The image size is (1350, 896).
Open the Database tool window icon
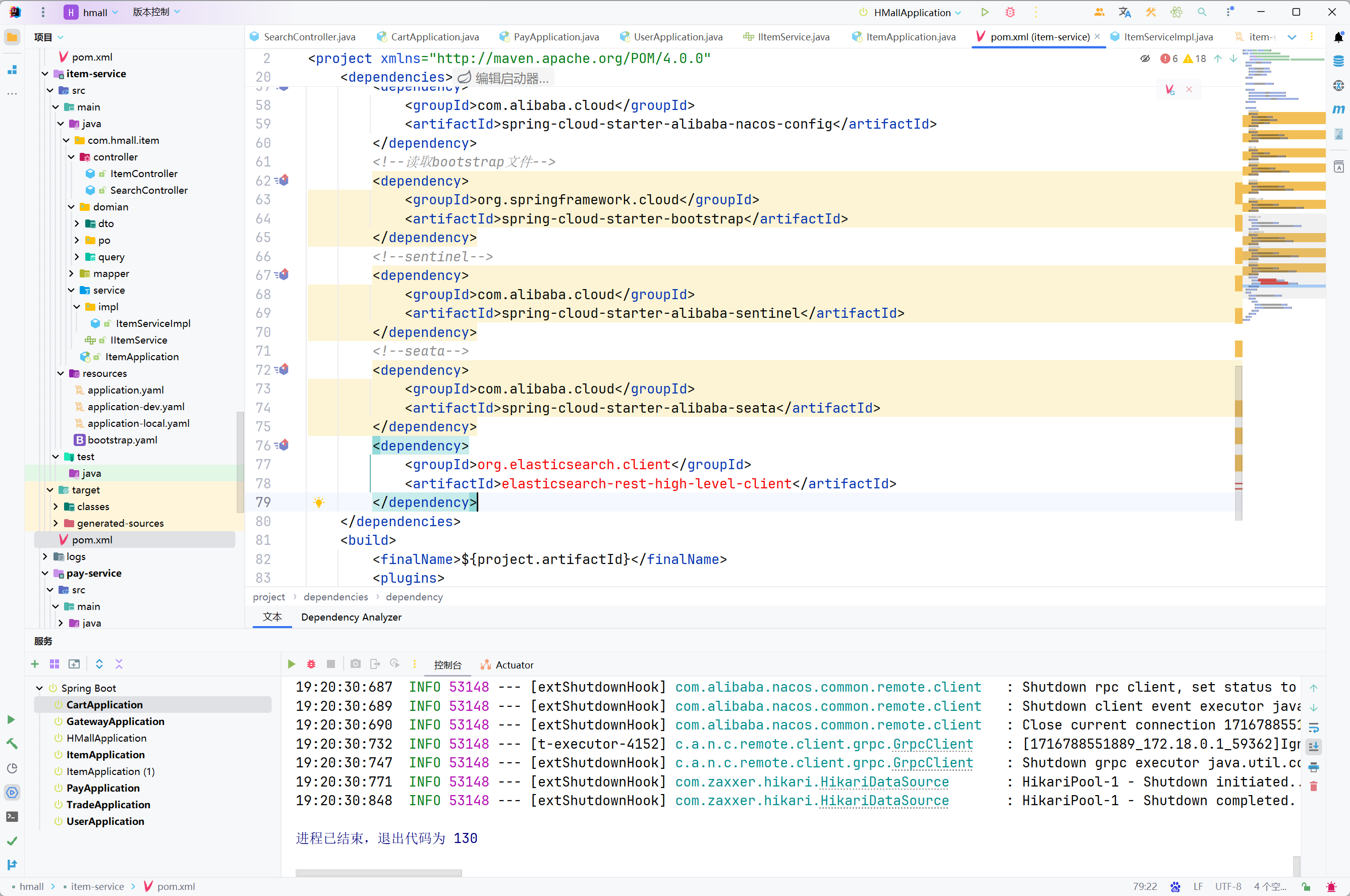click(x=1338, y=61)
